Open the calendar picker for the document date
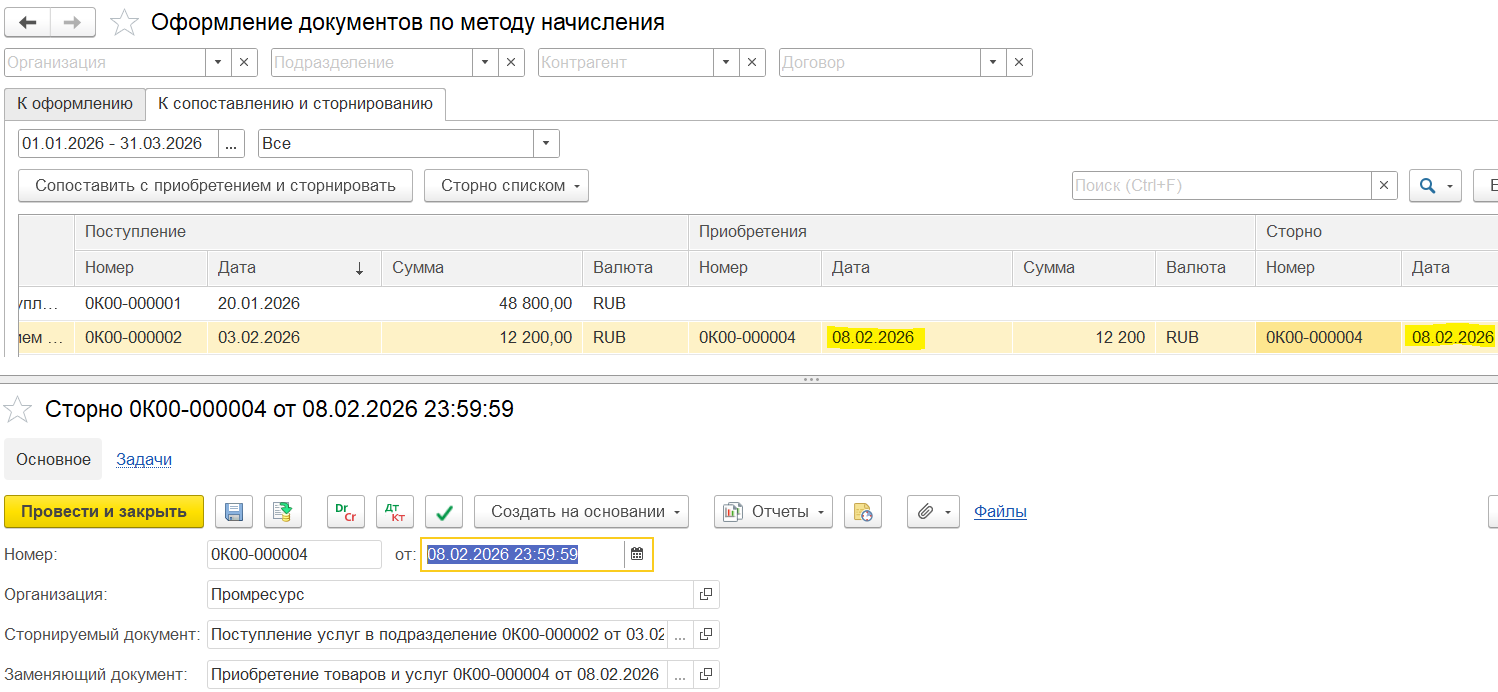Screen dimensions: 1498x692 coord(637,554)
